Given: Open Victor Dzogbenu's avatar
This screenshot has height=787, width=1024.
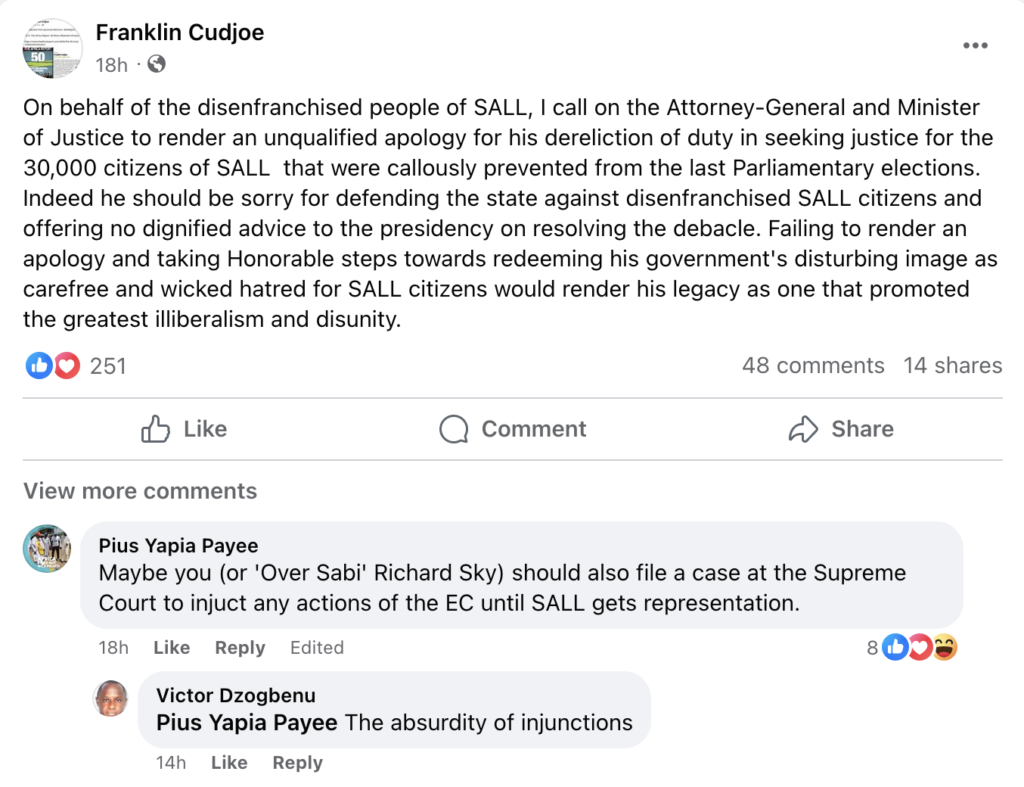Looking at the screenshot, I should point(111,698).
